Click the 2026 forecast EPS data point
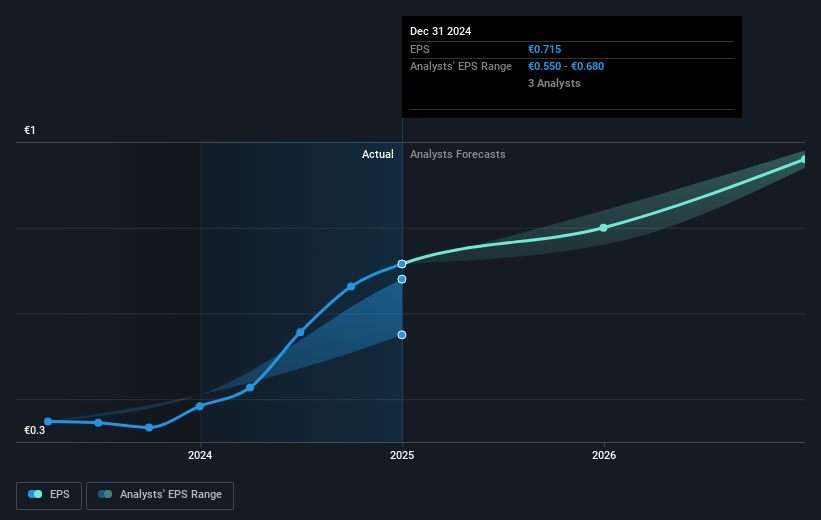The image size is (821, 520). [603, 228]
